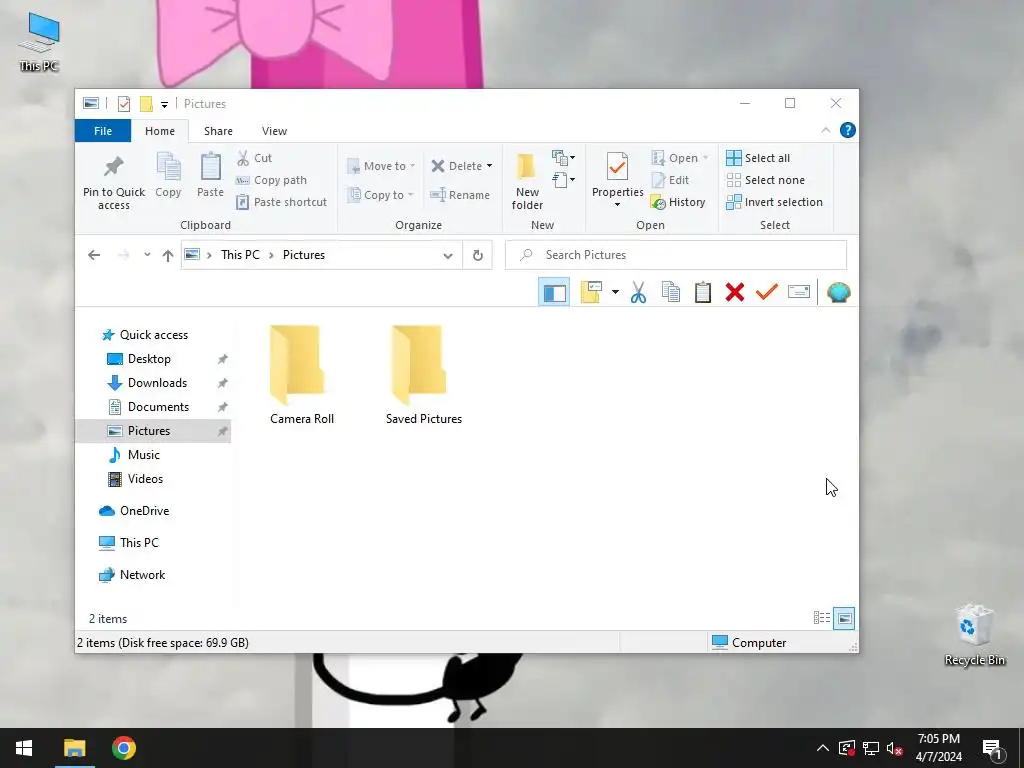Open the Delete dropdown arrow
The image size is (1024, 768).
(x=489, y=166)
